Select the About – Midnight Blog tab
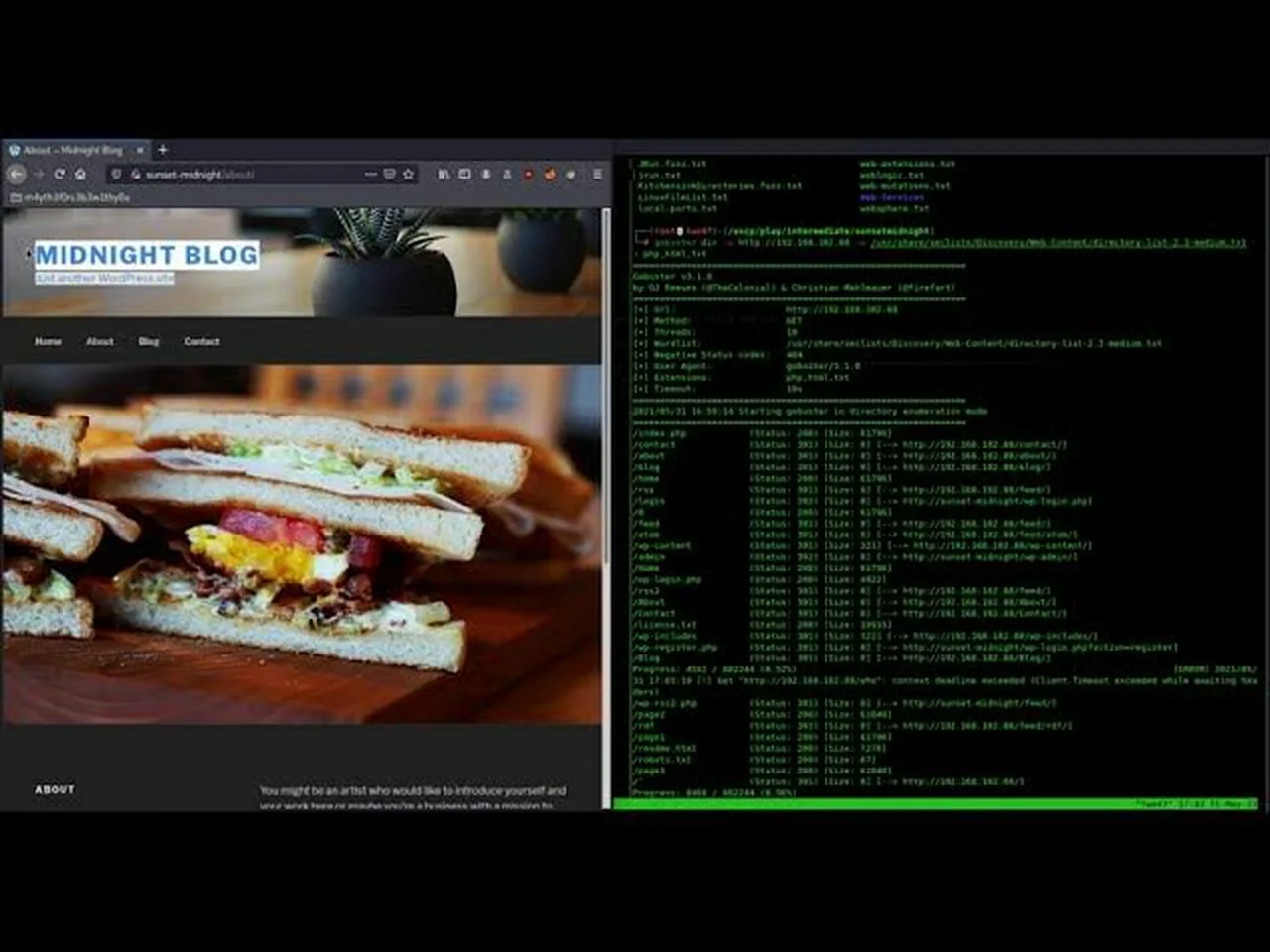1270x952 pixels. click(x=77, y=150)
